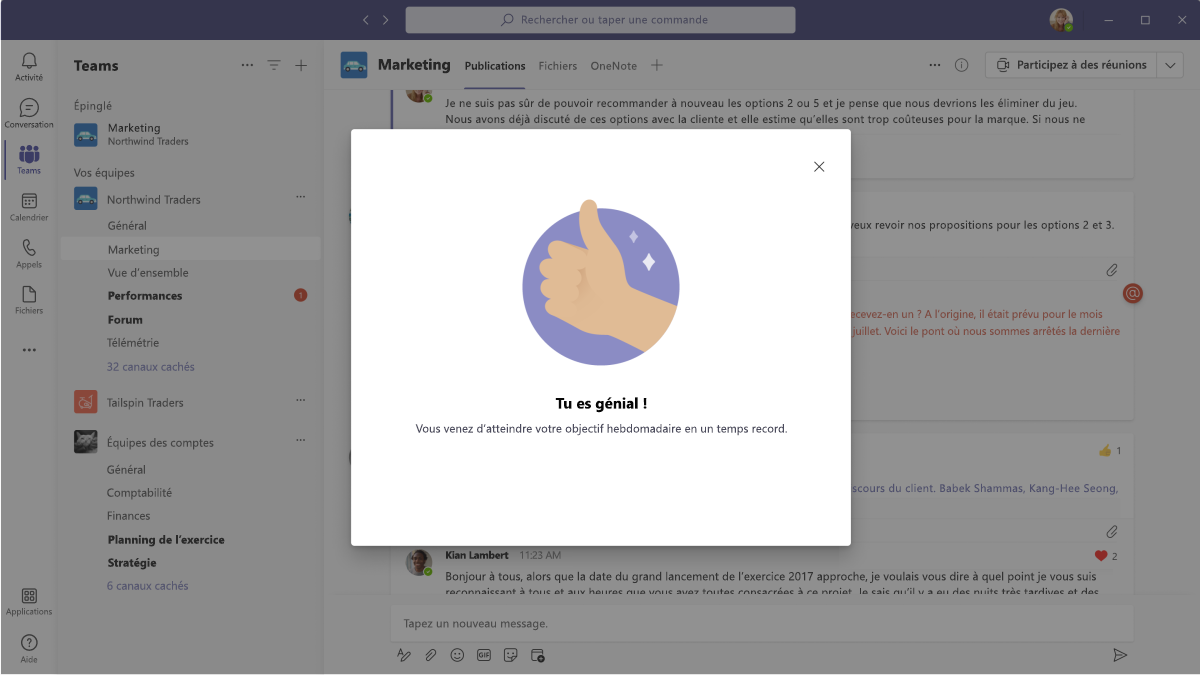This screenshot has height=675, width=1200.
Task: Open Calendrier in the left rail
Action: [29, 207]
